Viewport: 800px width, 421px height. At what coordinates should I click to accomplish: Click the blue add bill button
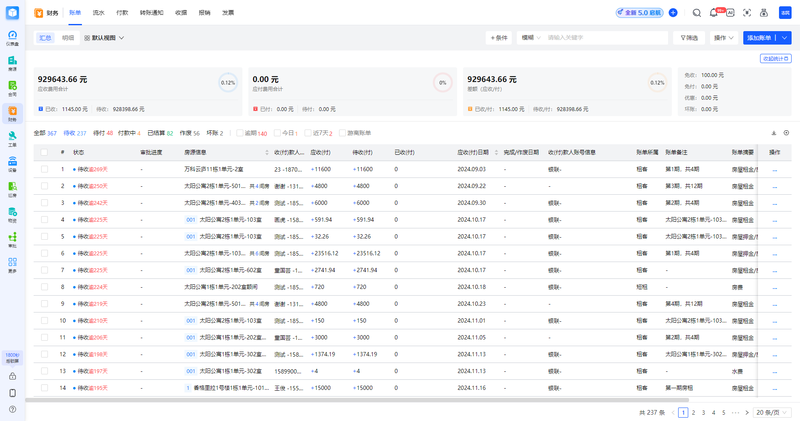[760, 38]
